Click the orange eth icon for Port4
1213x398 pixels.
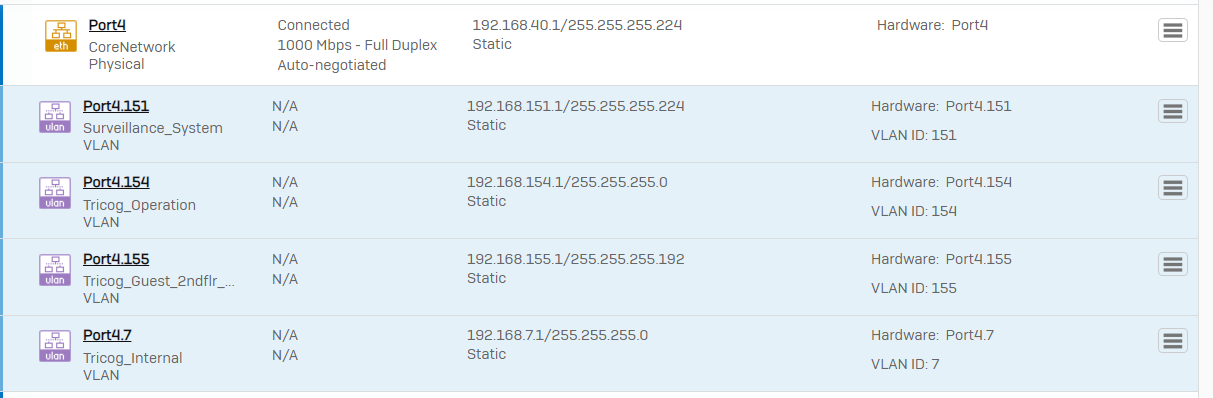61,35
